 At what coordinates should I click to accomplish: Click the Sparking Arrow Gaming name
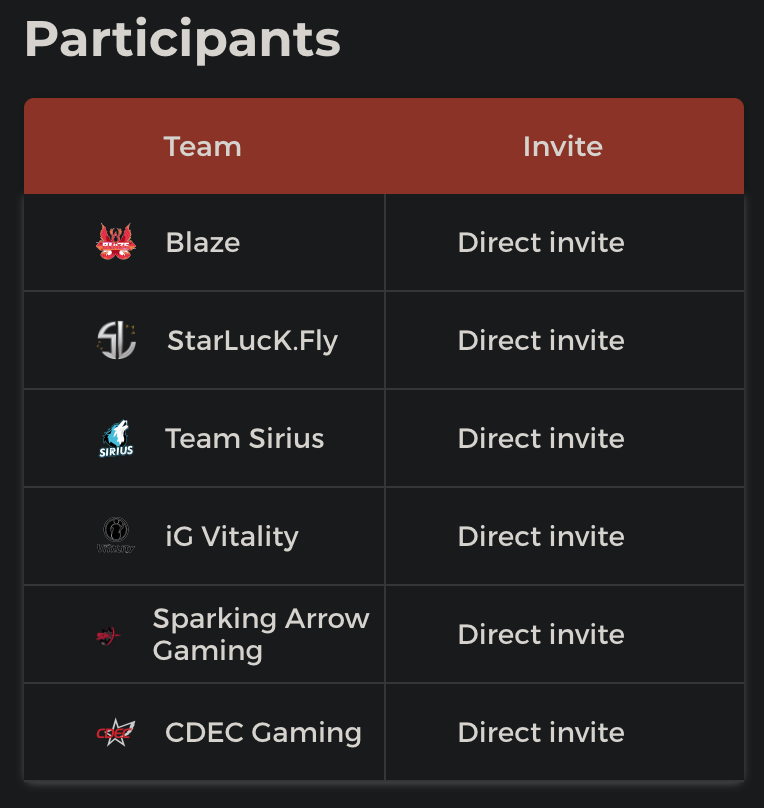[x=261, y=634]
